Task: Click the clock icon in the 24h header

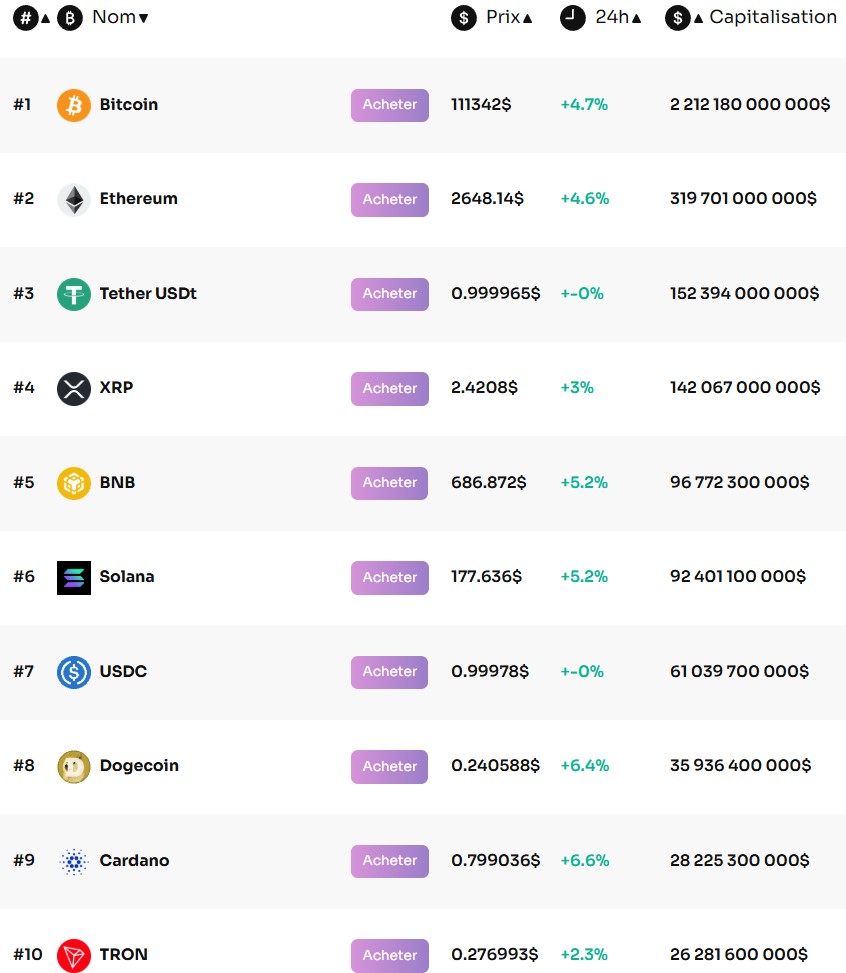Action: point(570,17)
